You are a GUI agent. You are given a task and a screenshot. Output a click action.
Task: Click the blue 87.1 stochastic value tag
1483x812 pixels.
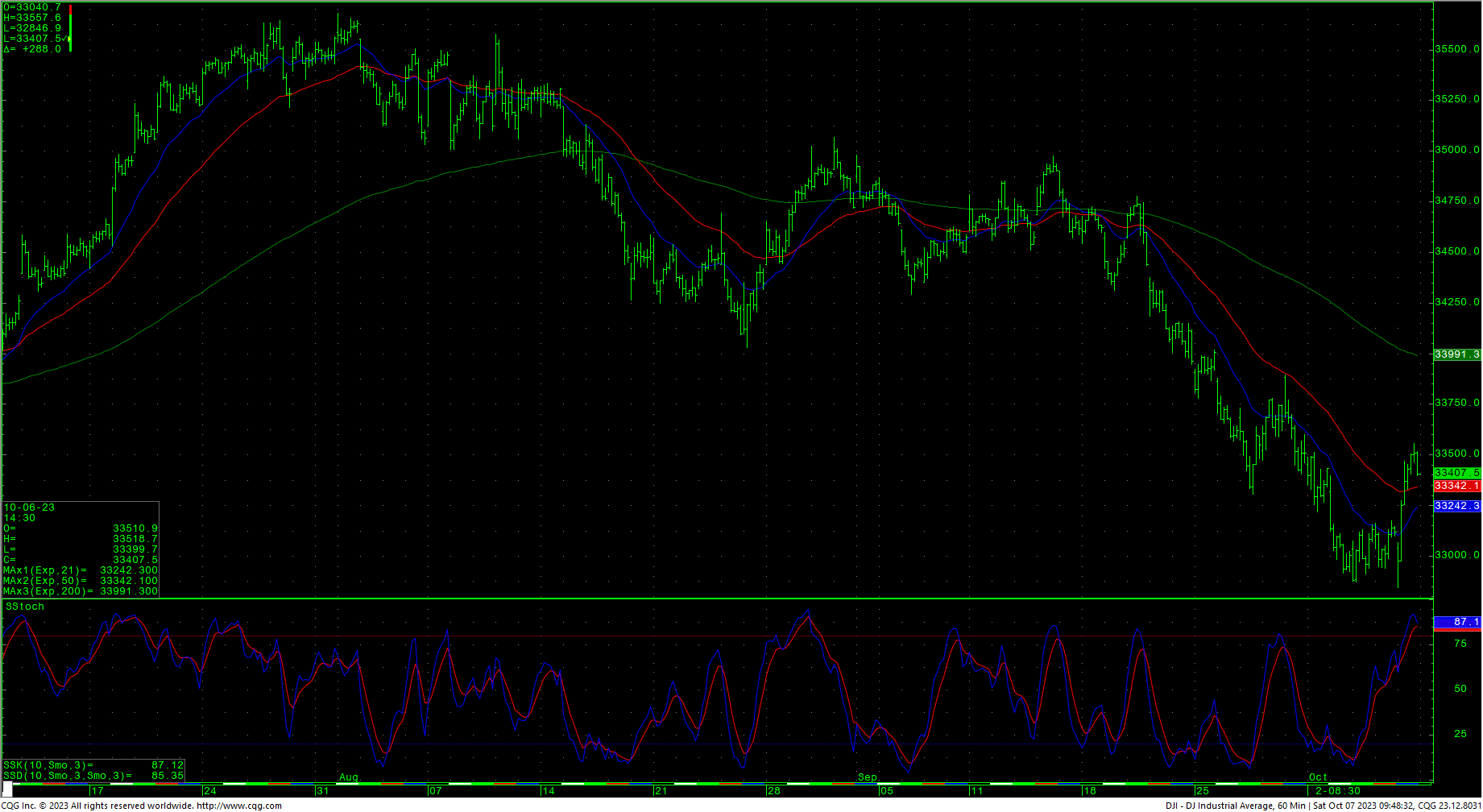coord(1456,622)
